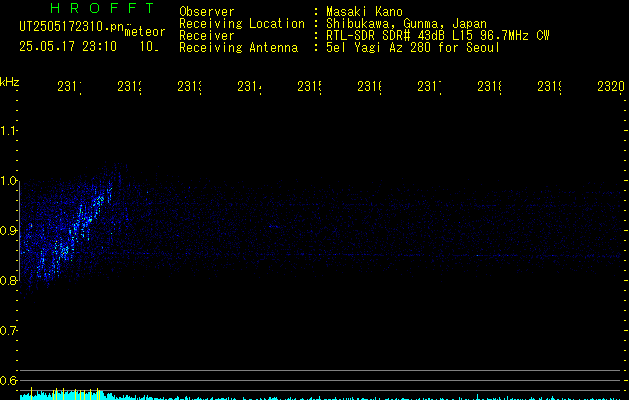Screen dimensions: 629x400
Task: Click the 1.0 kHz axis label
Action: tap(8, 181)
